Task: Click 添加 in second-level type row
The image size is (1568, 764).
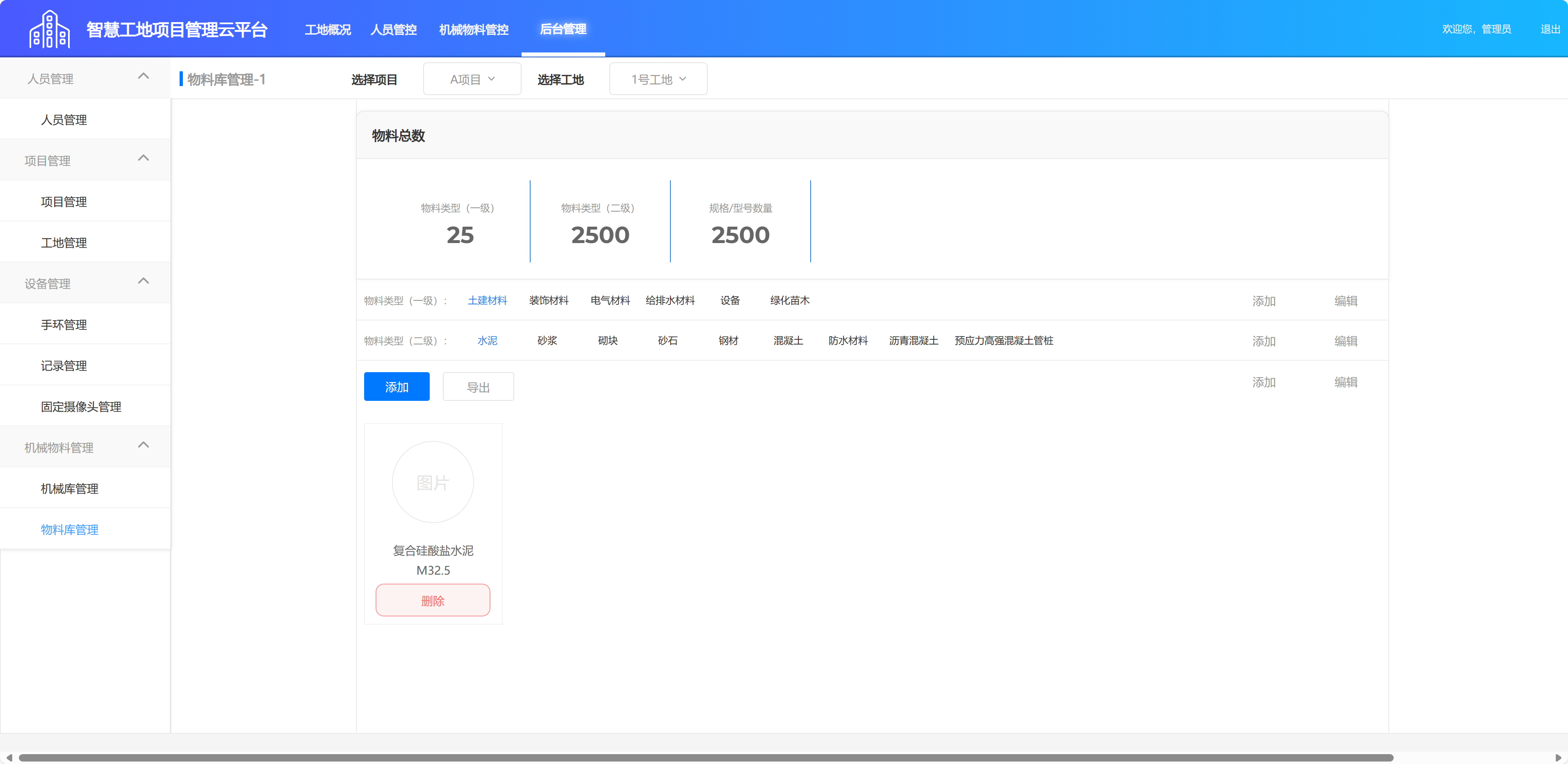Action: pos(1264,341)
